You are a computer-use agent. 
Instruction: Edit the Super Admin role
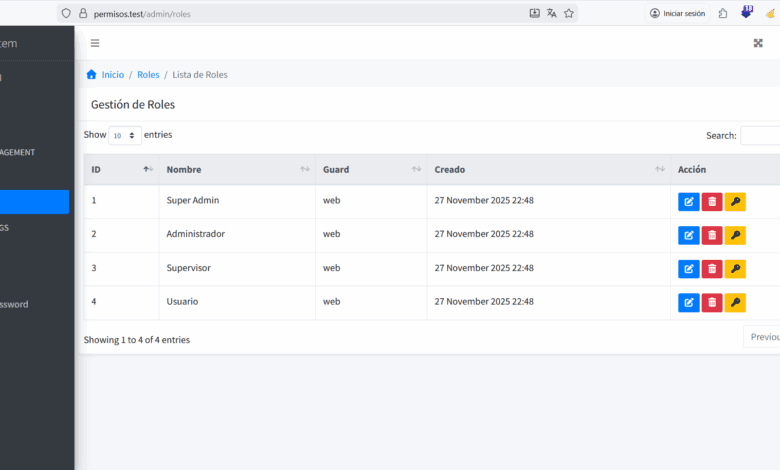point(688,201)
